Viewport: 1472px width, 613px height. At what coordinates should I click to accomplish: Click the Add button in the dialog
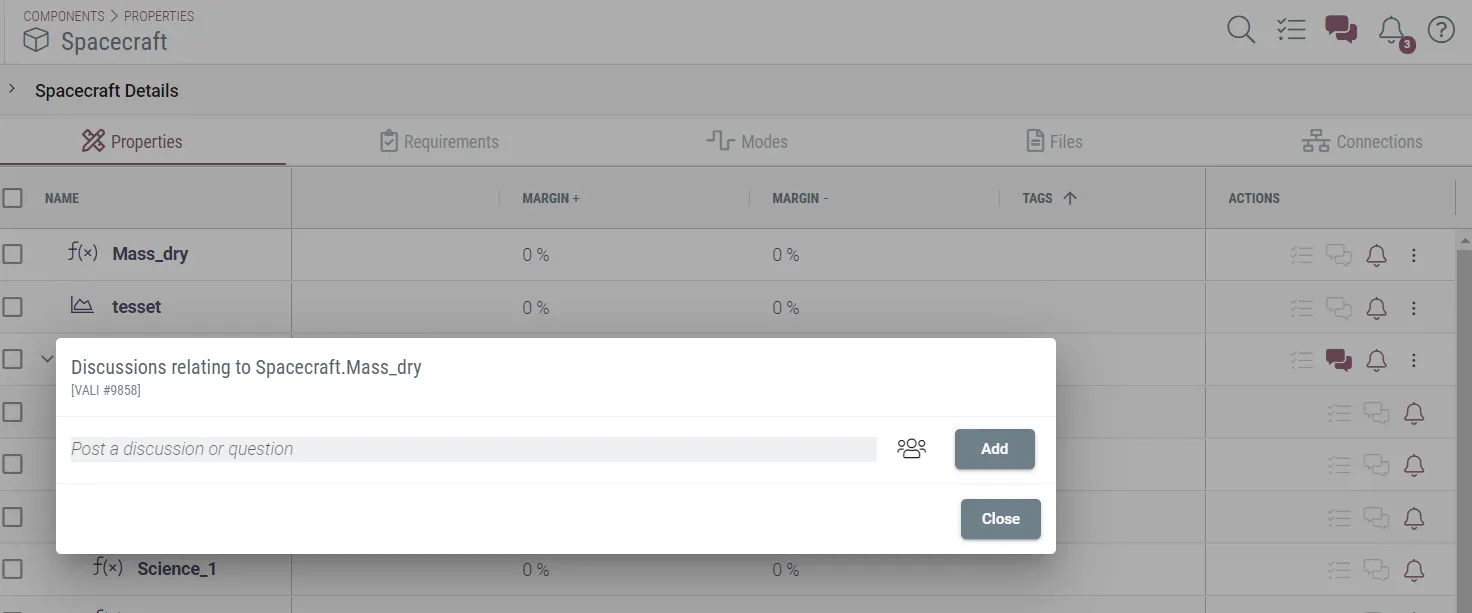click(994, 449)
